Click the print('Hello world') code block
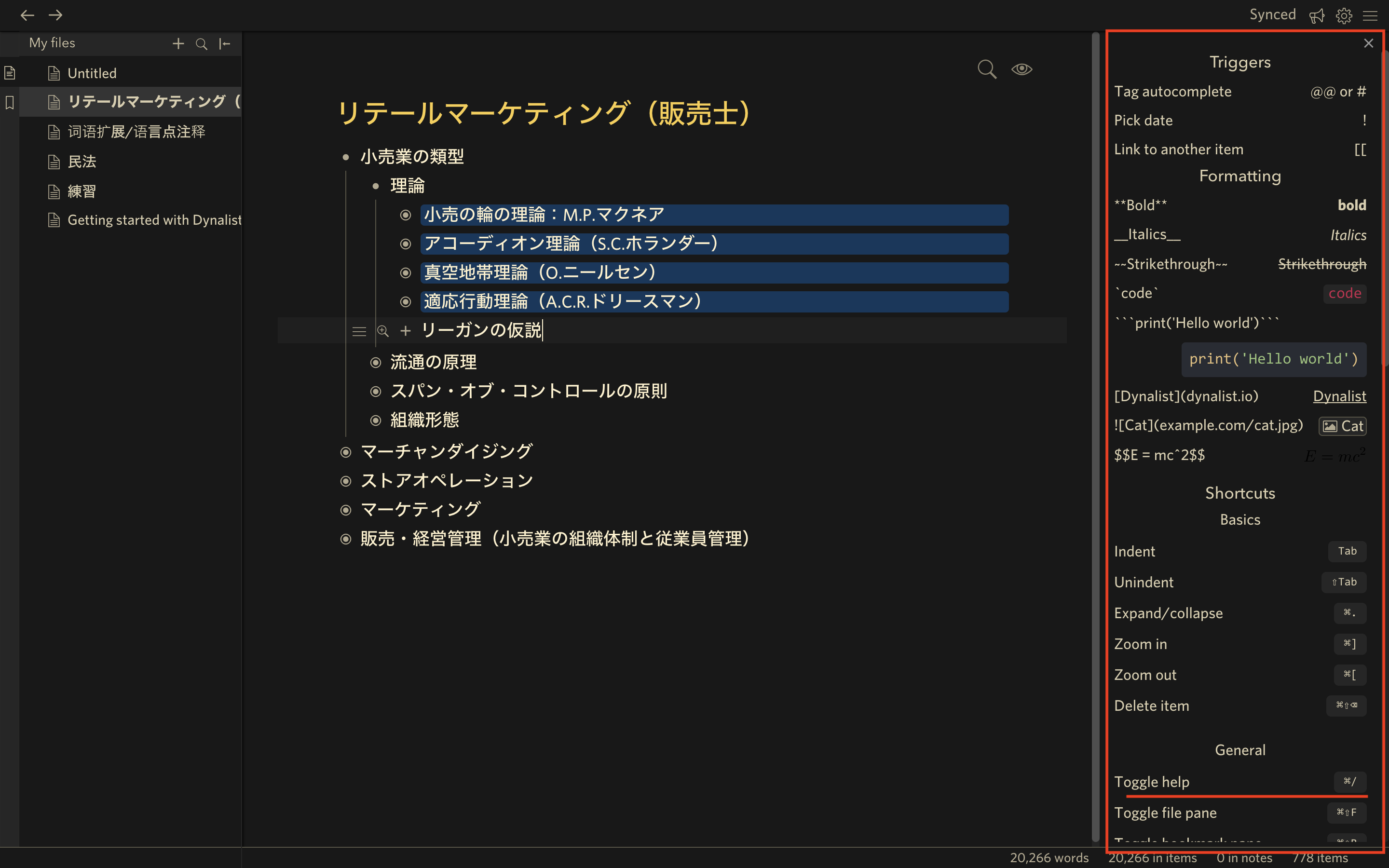The width and height of the screenshot is (1389, 868). [x=1274, y=359]
